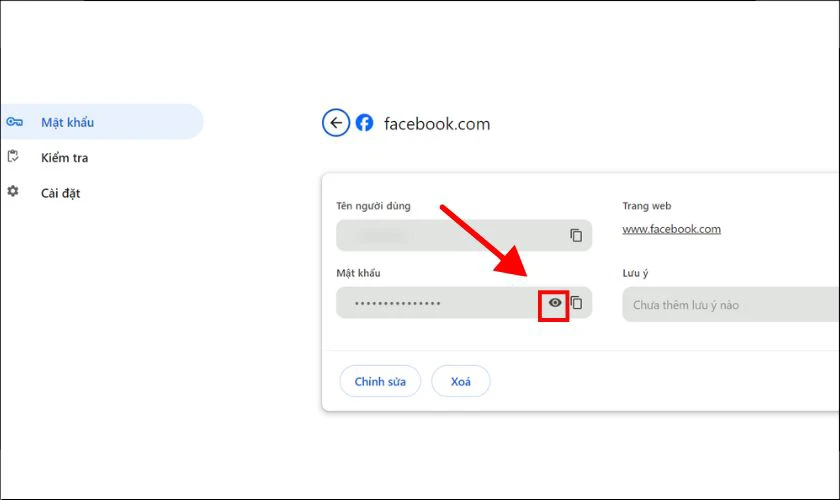Click the Trang web label

click(x=647, y=206)
